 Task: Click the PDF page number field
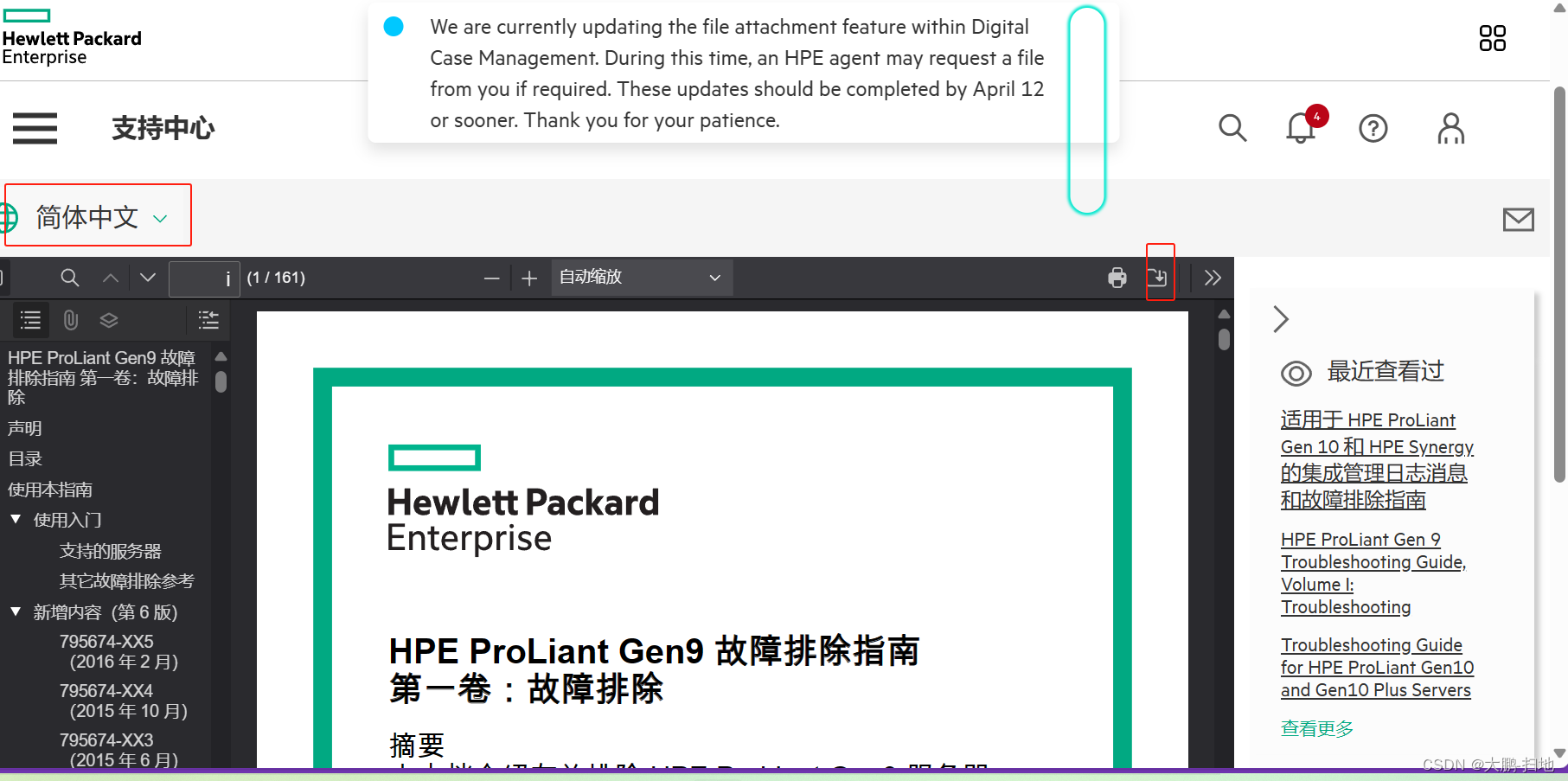(204, 278)
